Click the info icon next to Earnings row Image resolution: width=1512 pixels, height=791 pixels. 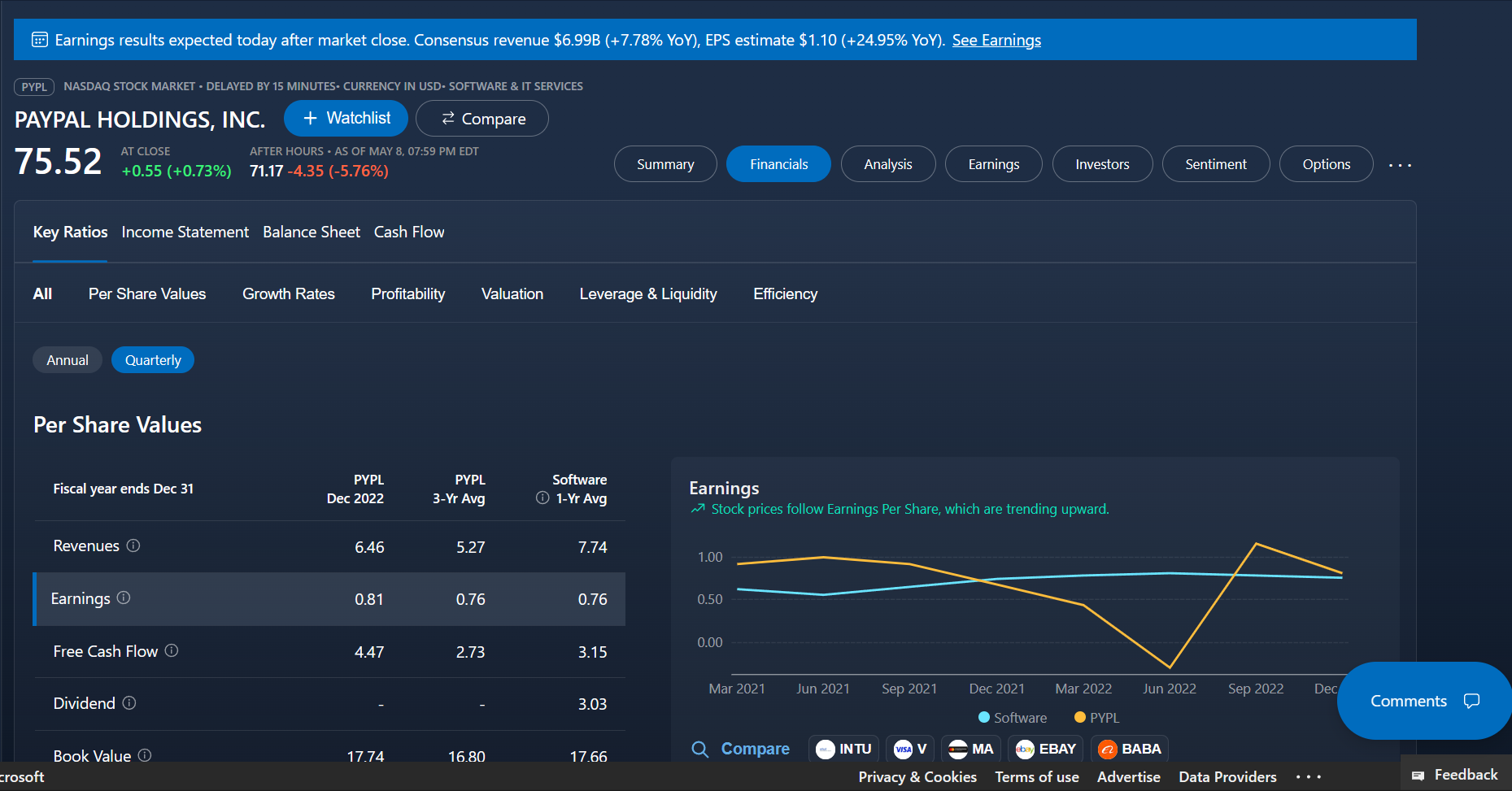coord(124,598)
